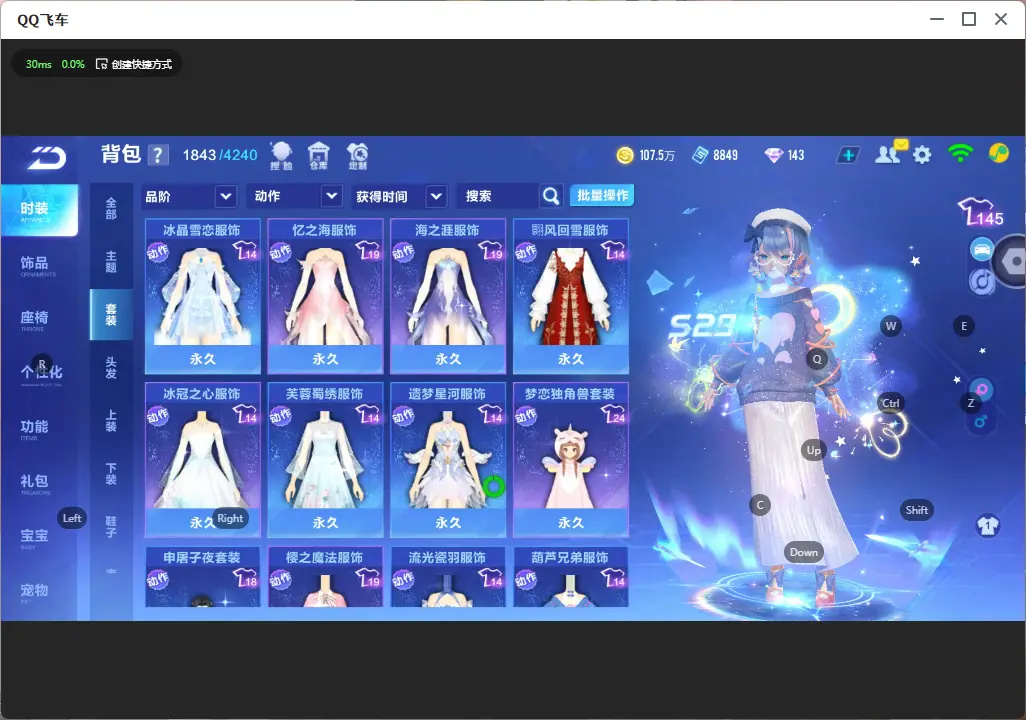Click the 1843/4240 backpack capacity count
The height and width of the screenshot is (720, 1026).
[x=220, y=155]
